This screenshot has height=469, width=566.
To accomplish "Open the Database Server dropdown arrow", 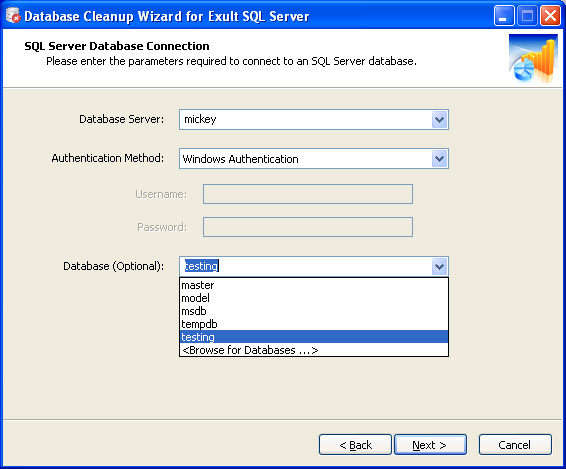I will click(439, 120).
